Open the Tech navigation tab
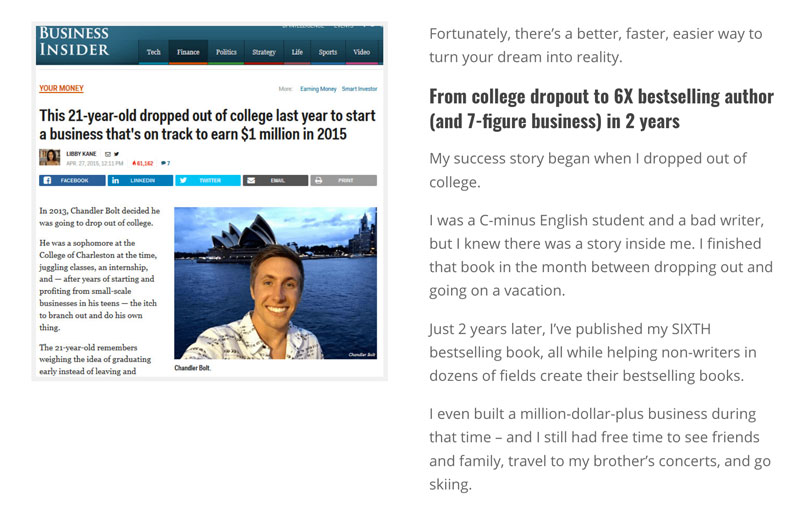 point(153,52)
